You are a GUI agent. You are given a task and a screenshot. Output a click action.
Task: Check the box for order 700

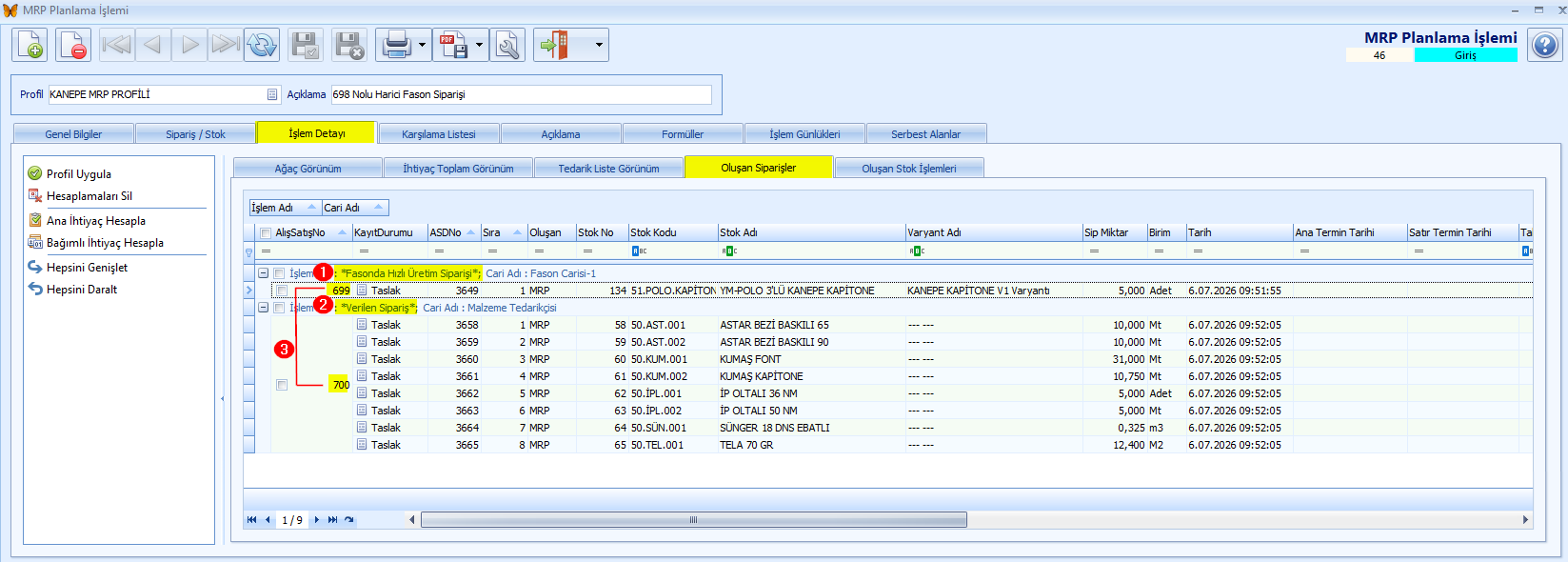pos(281,385)
